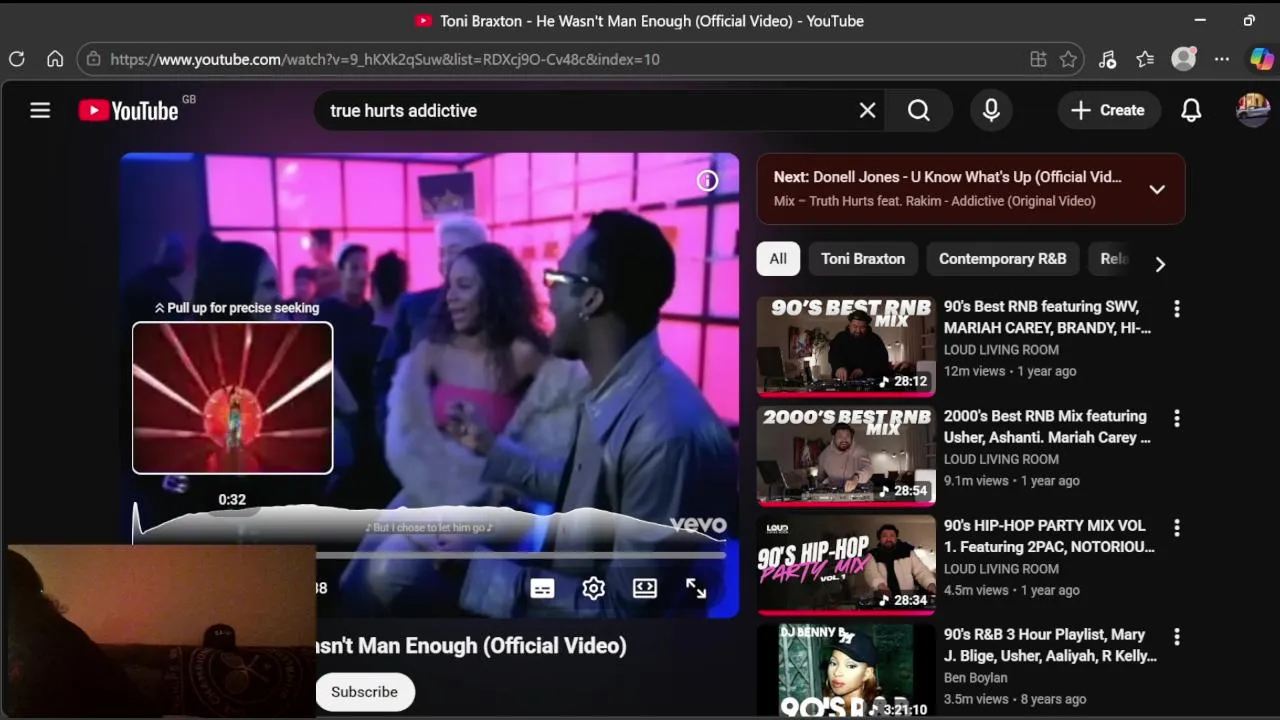Screen dimensions: 1280x720
Task: Open the Copilot sidebar icon
Action: (1262, 59)
